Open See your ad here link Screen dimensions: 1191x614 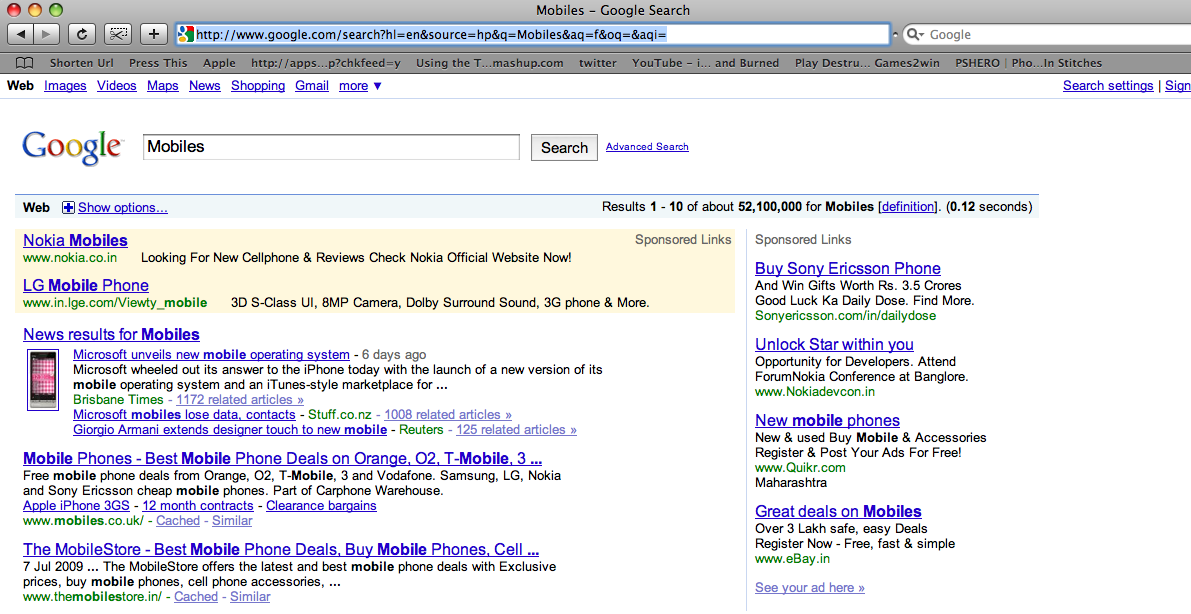click(x=810, y=588)
